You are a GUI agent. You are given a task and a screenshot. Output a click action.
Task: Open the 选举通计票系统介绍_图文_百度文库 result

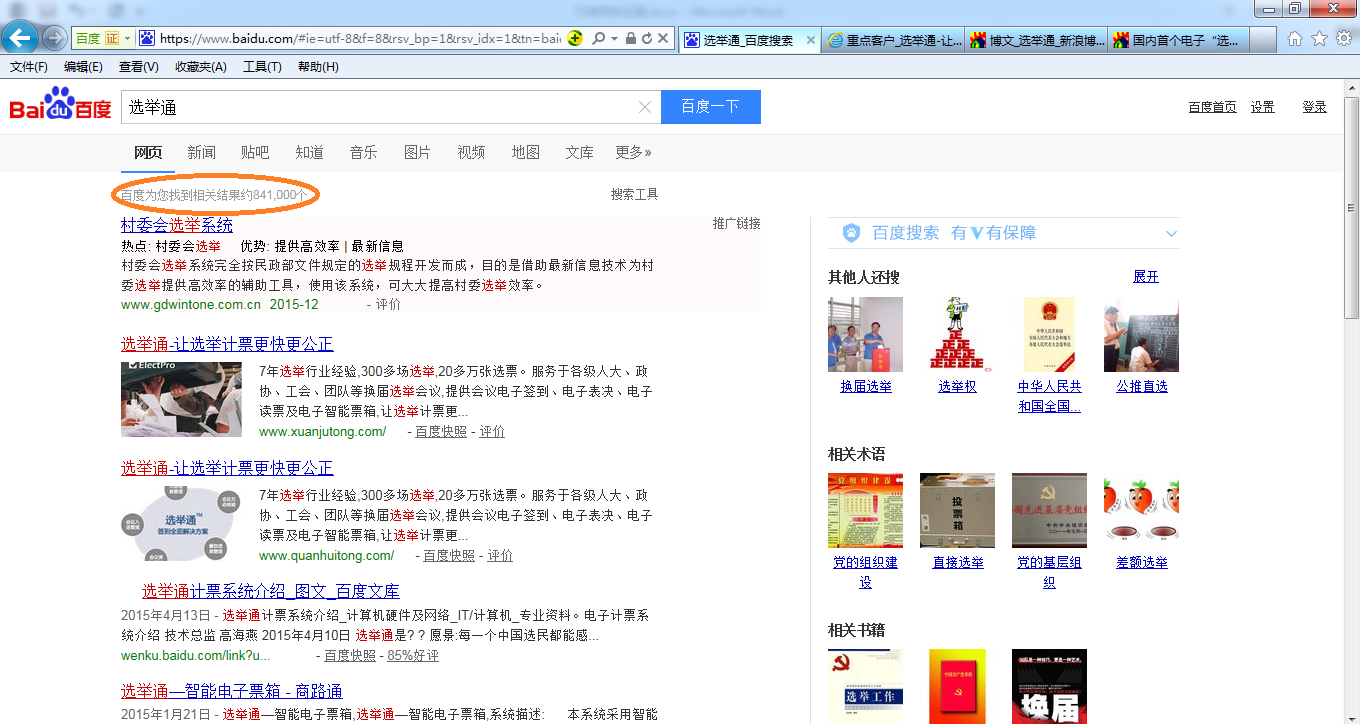coord(270,591)
